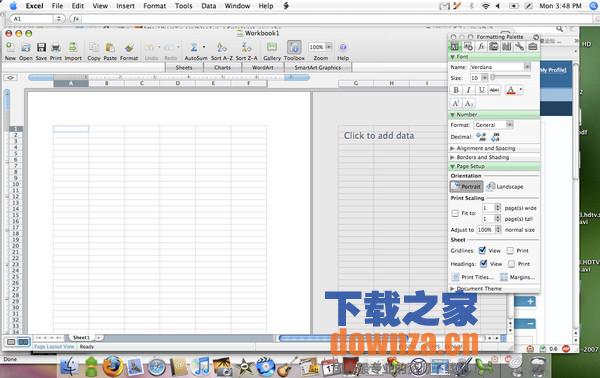Select the SmartArt Graphics gallery tab
The height and width of the screenshot is (378, 600).
318,68
